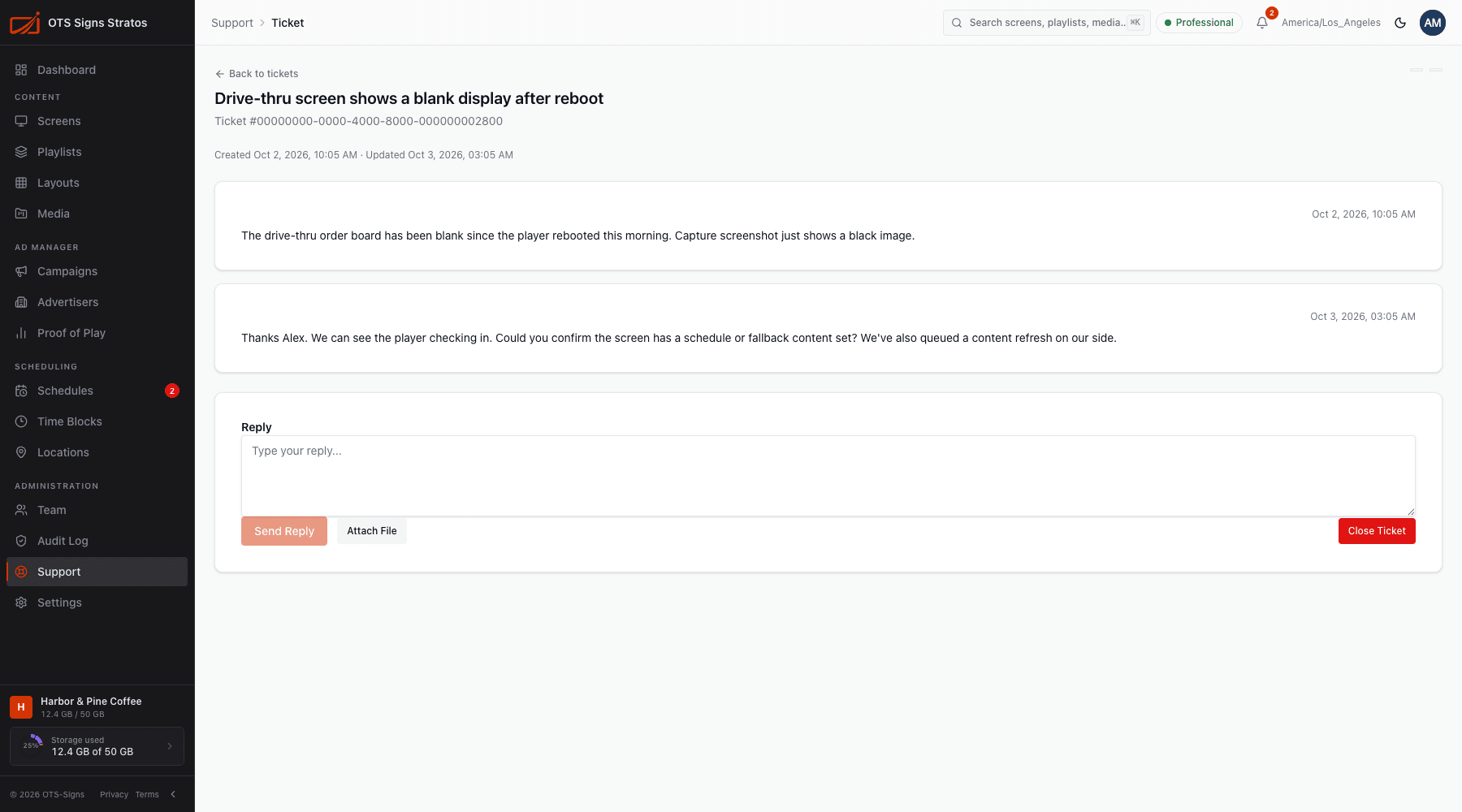Click the Ticket breadcrumb
This screenshot has width=1462, height=812.
pyautogui.click(x=288, y=23)
